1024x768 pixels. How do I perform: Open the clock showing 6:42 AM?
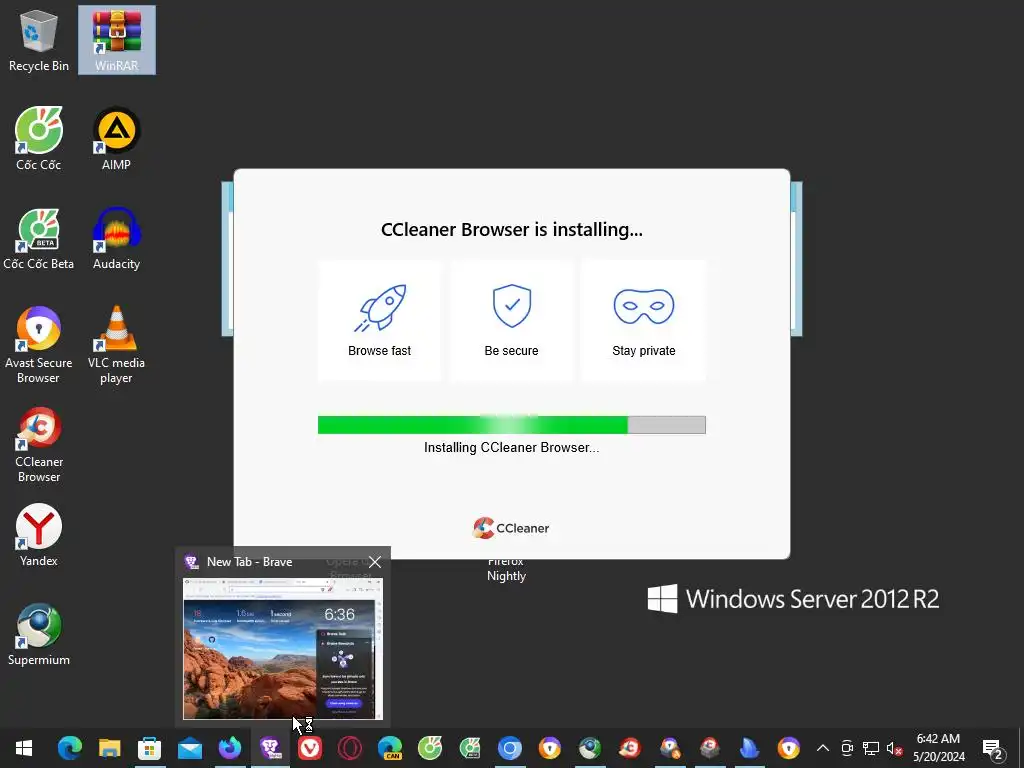pyautogui.click(x=938, y=748)
